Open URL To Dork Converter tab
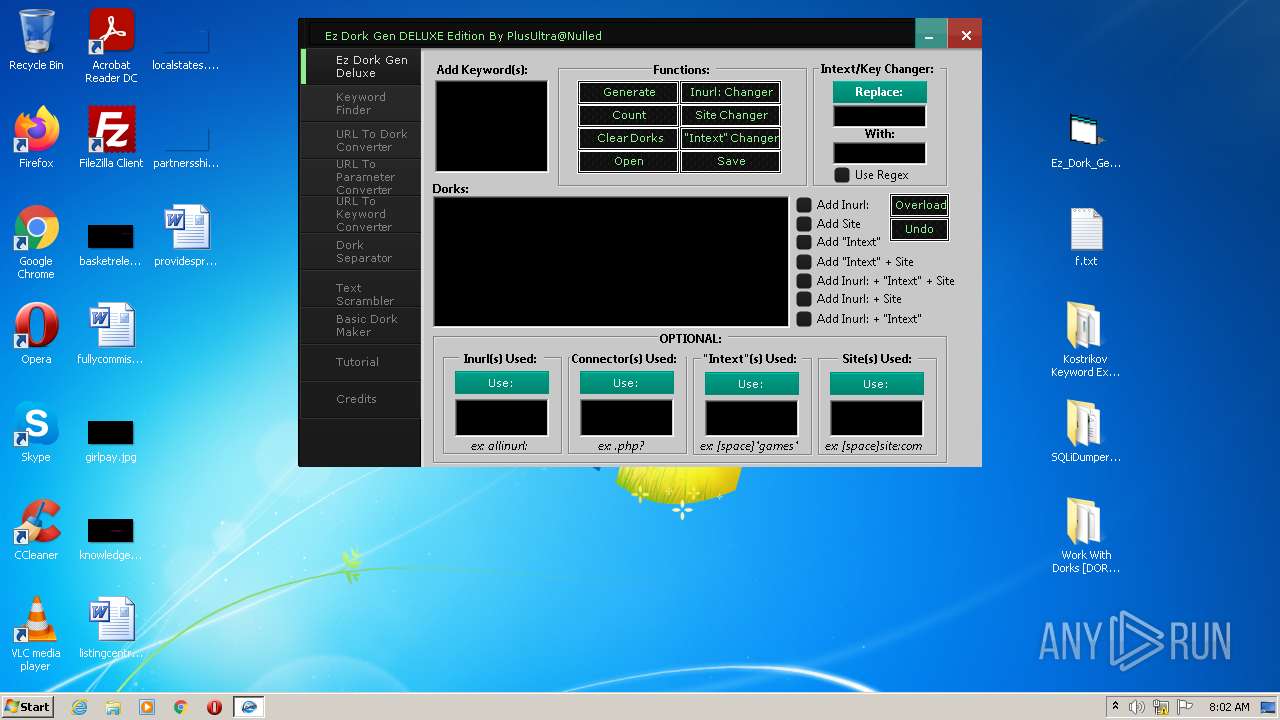The height and width of the screenshot is (720, 1280). pyautogui.click(x=361, y=140)
